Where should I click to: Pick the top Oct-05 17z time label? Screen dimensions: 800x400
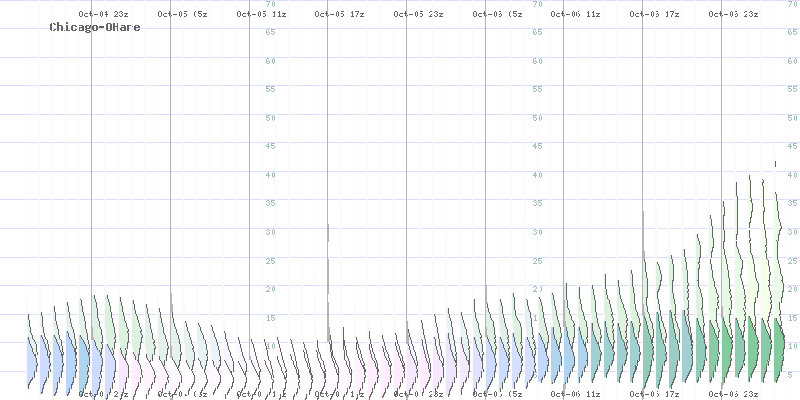[x=340, y=14]
